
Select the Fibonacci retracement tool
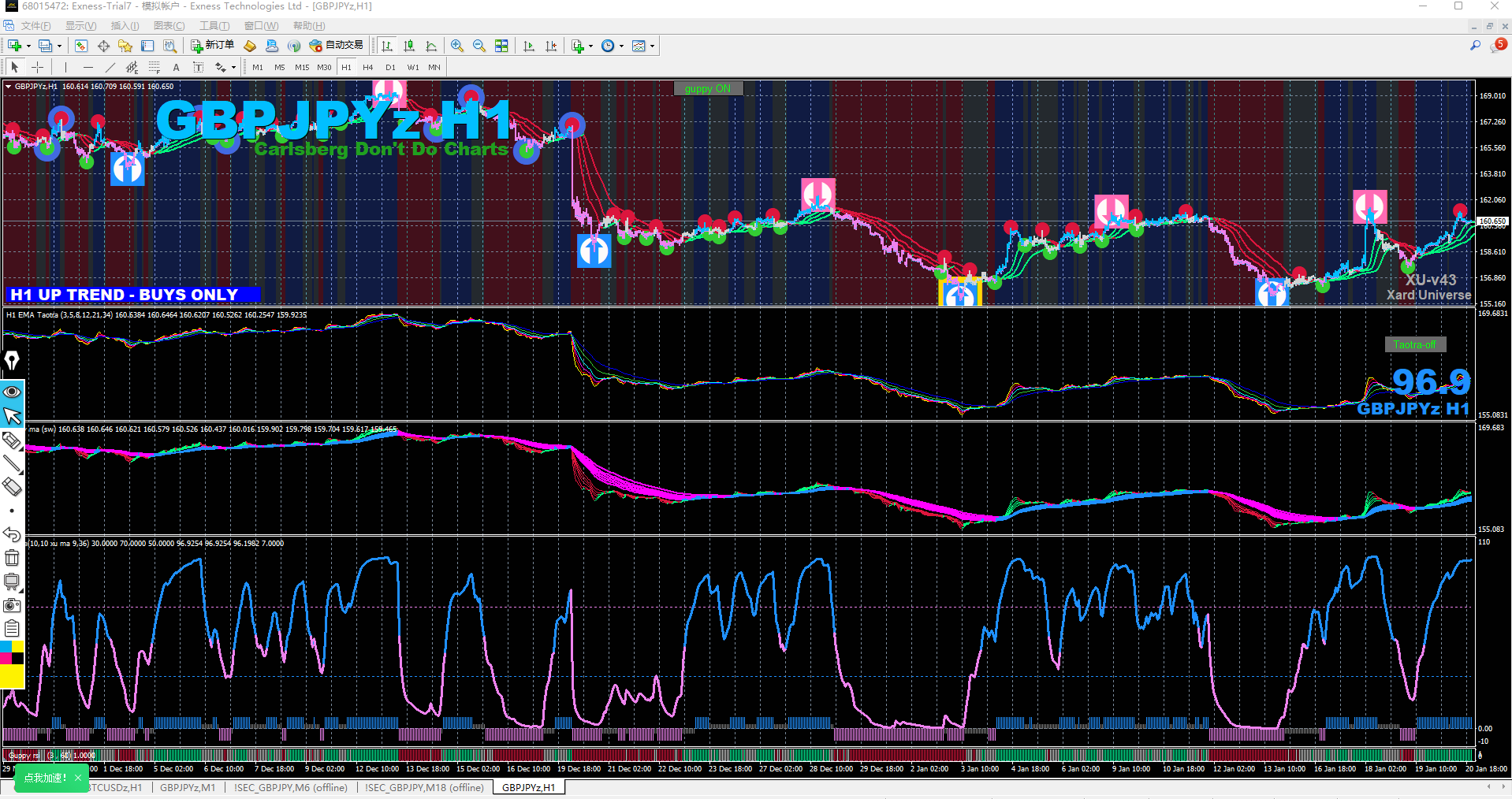[155, 67]
